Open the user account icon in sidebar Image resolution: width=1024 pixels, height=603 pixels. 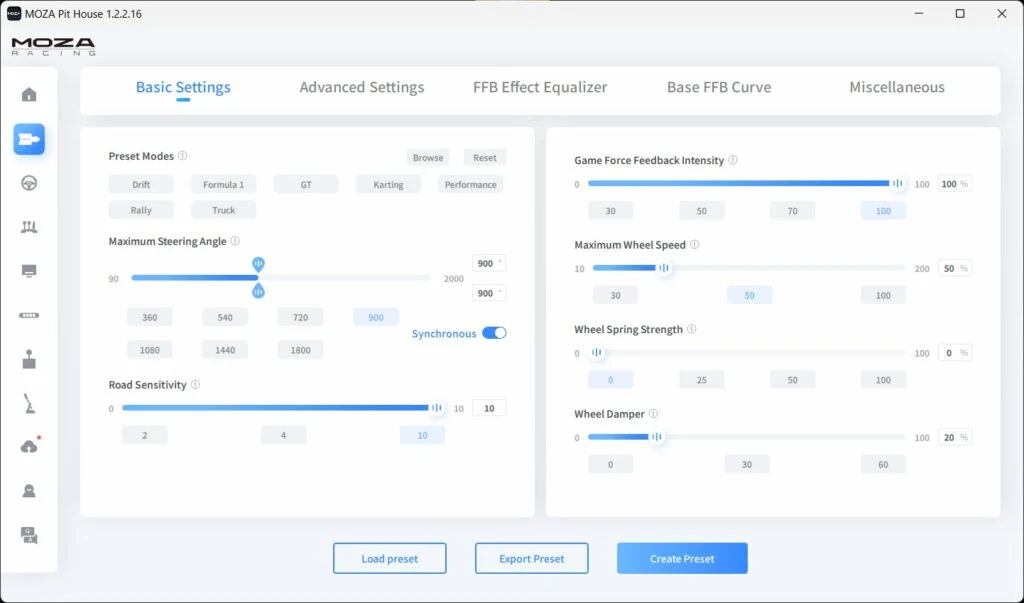pyautogui.click(x=29, y=490)
